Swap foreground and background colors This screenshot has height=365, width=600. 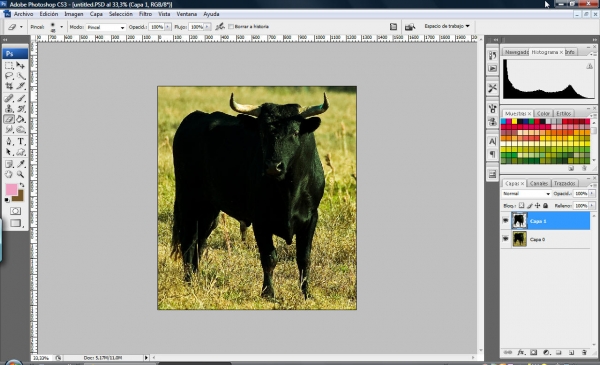point(22,185)
